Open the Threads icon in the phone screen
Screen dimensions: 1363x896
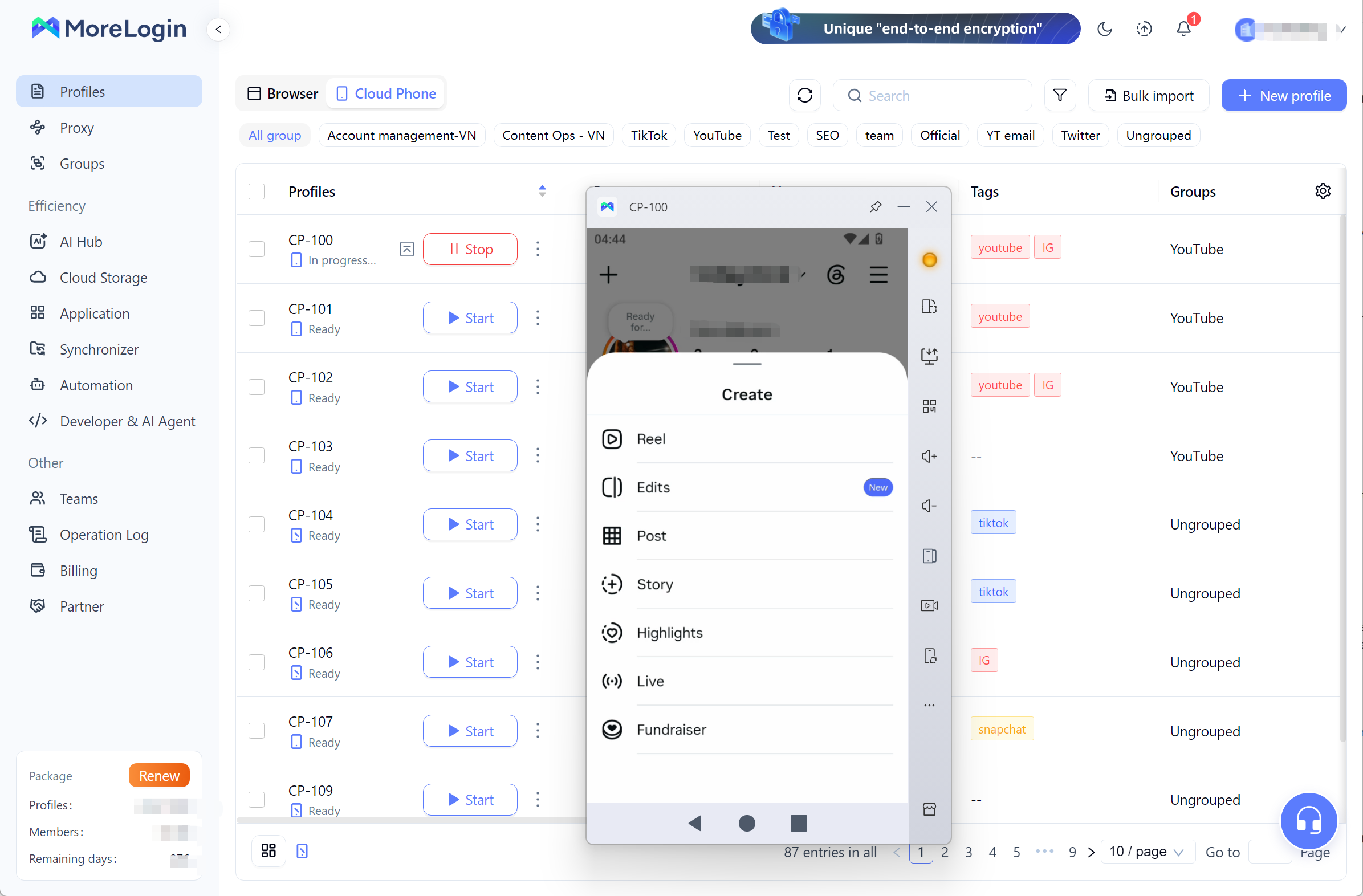tap(836, 275)
